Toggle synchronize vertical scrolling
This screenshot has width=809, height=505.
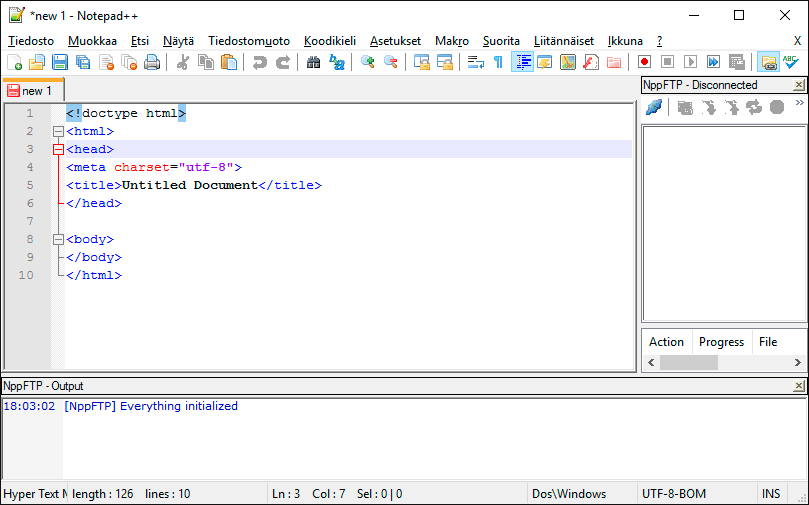click(x=422, y=62)
